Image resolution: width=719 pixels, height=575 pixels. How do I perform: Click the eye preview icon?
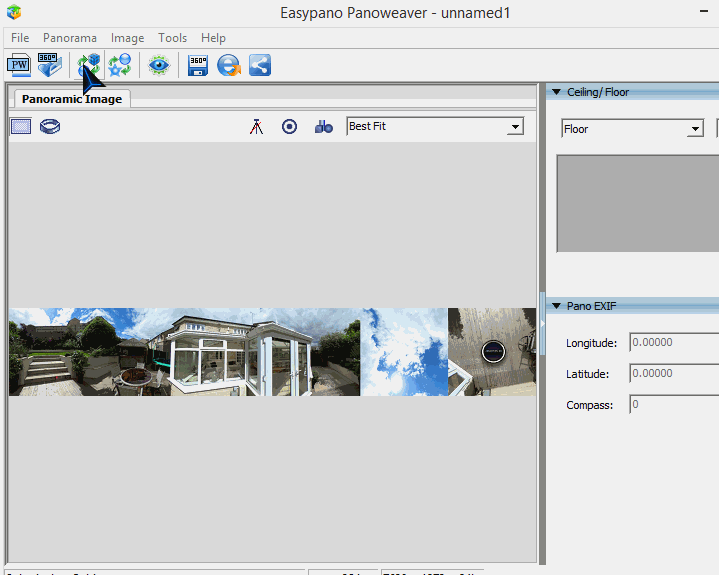point(158,65)
